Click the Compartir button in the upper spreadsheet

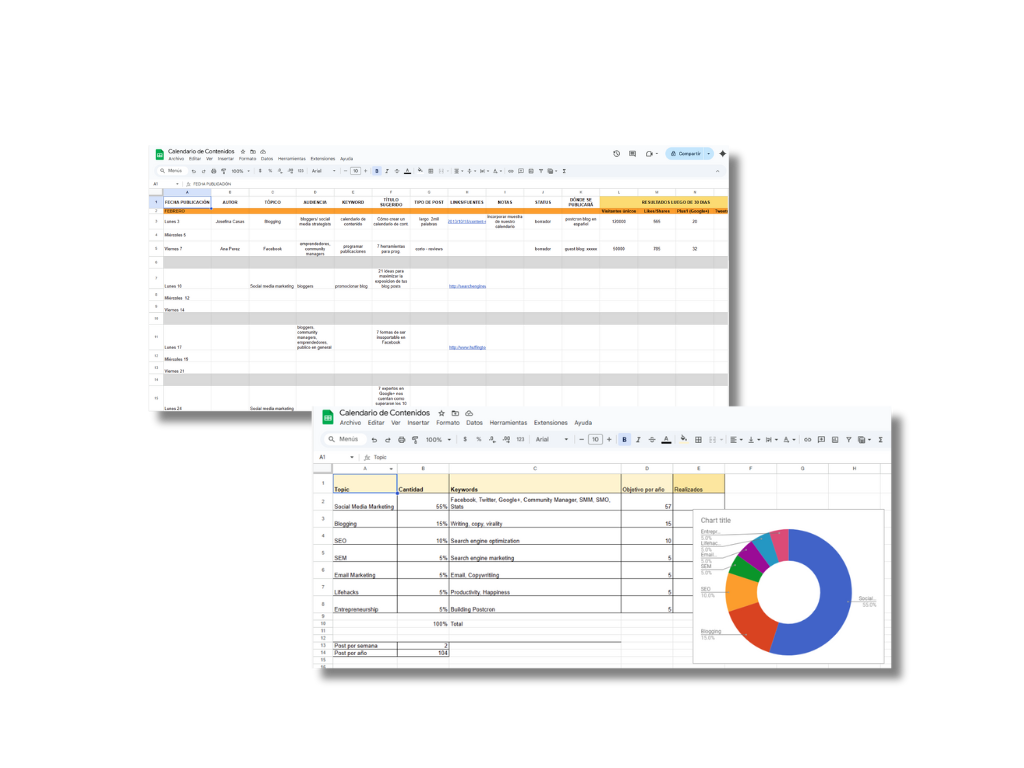(x=688, y=154)
